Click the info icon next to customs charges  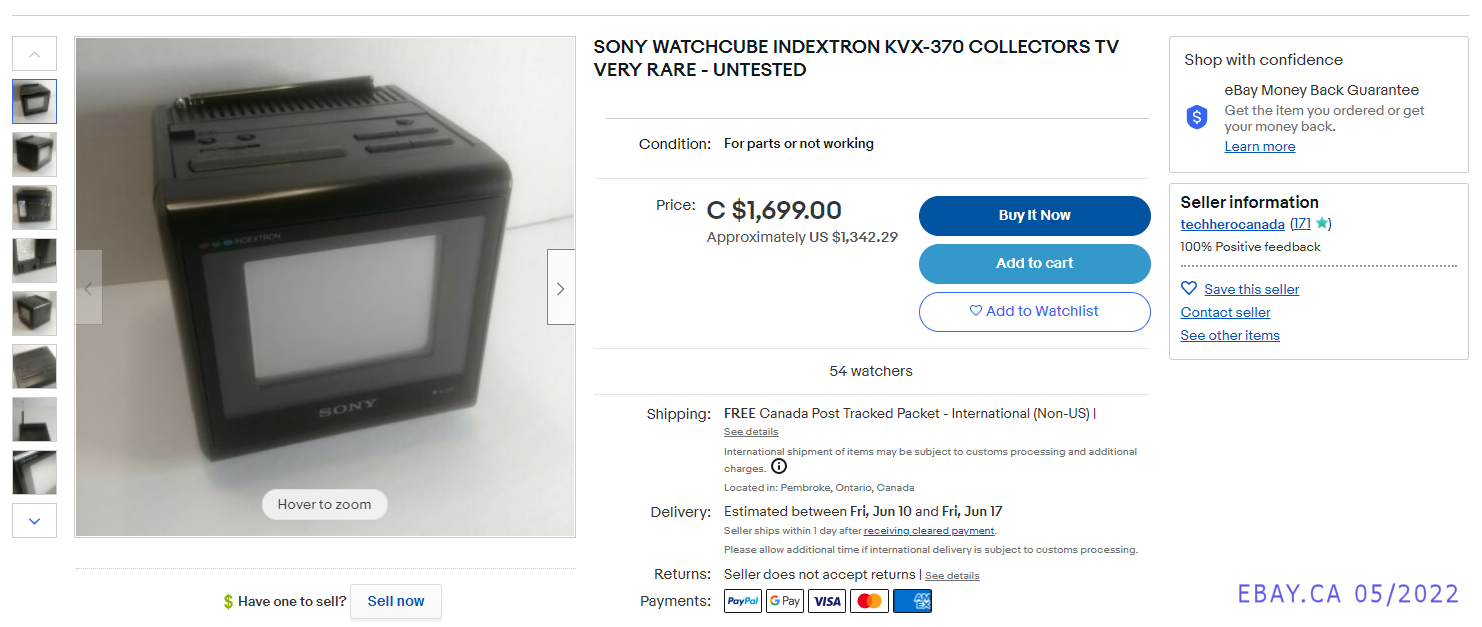point(779,467)
